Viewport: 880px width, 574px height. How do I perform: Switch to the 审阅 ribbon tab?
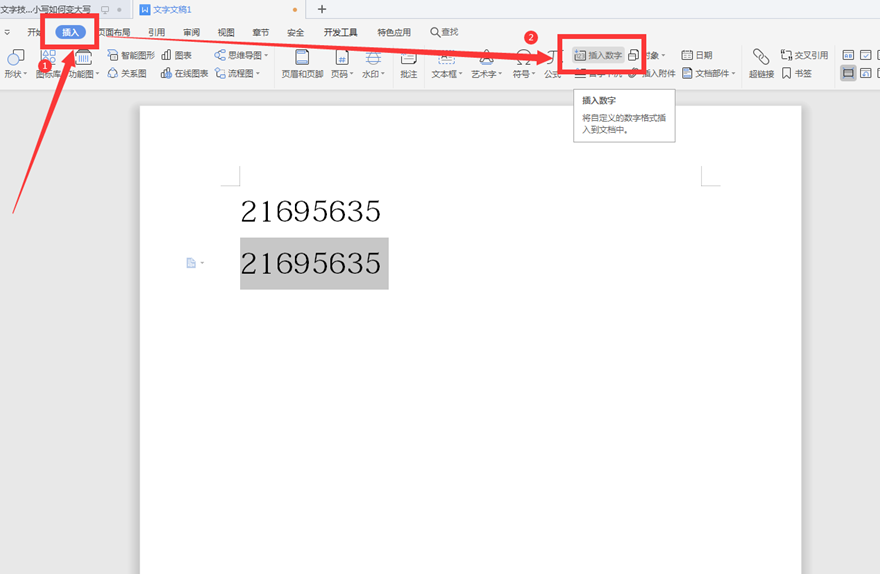[191, 32]
